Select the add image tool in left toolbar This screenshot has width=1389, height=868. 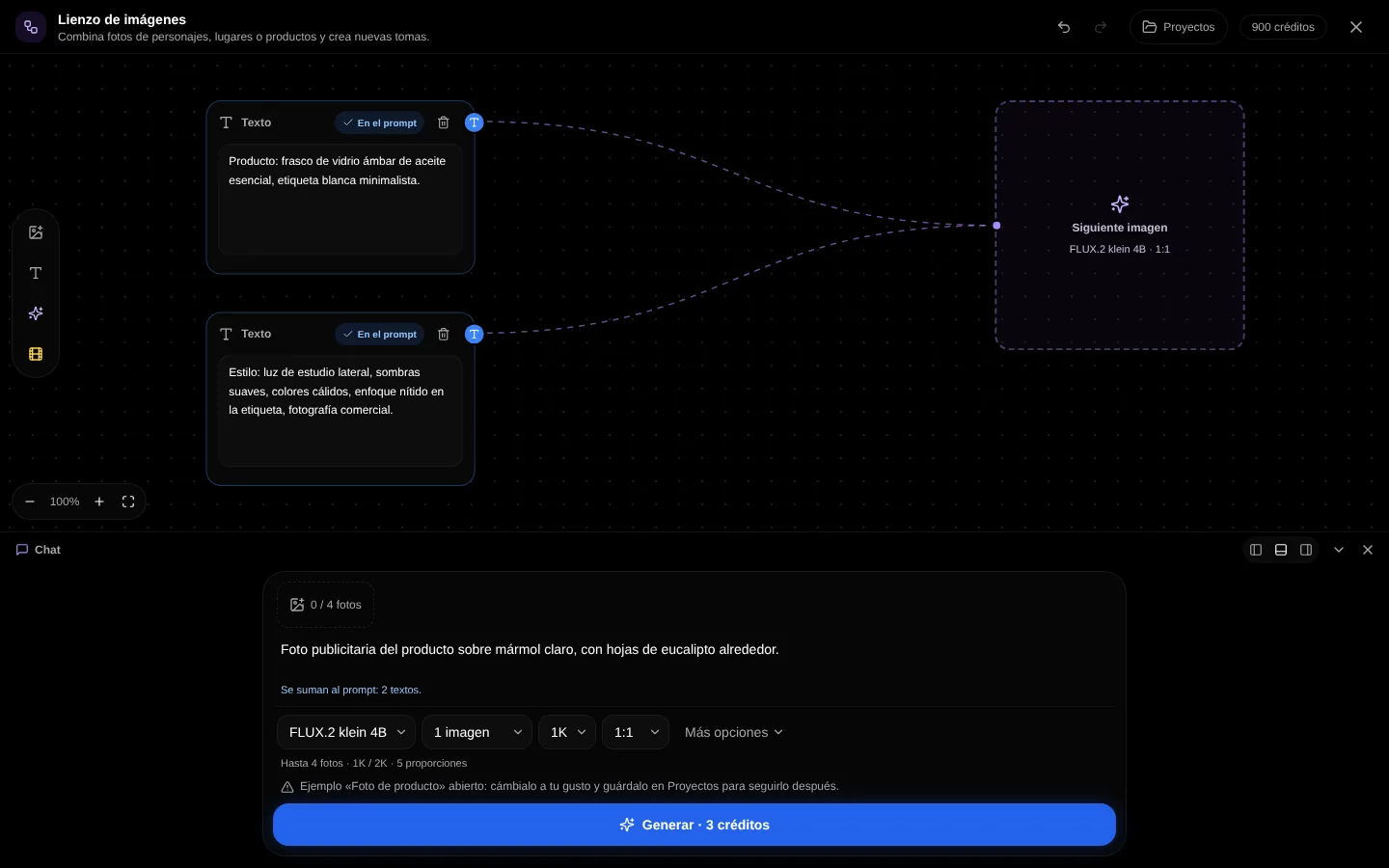[x=36, y=232]
